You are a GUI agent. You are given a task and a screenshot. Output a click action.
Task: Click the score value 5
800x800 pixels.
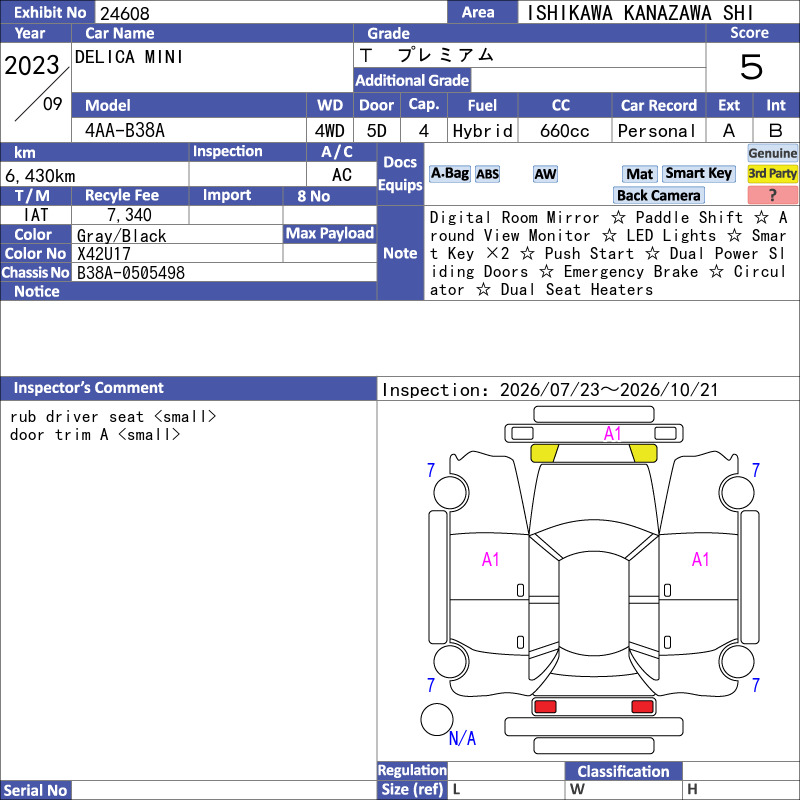[752, 67]
